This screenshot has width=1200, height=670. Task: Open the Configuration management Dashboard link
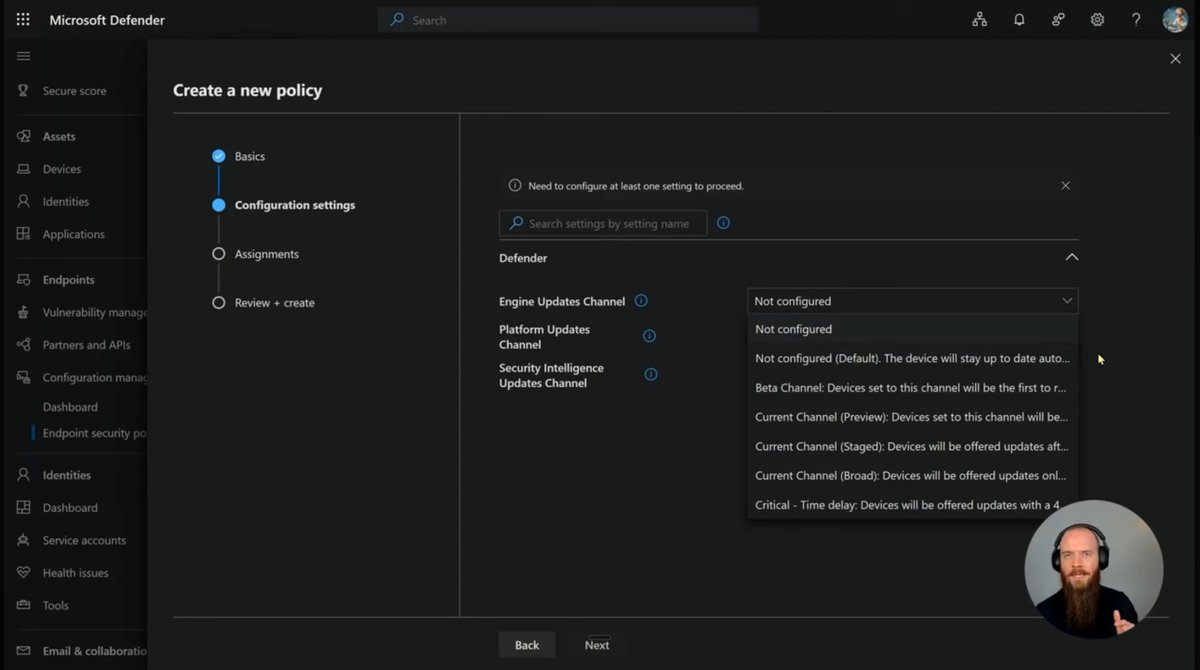[70, 407]
